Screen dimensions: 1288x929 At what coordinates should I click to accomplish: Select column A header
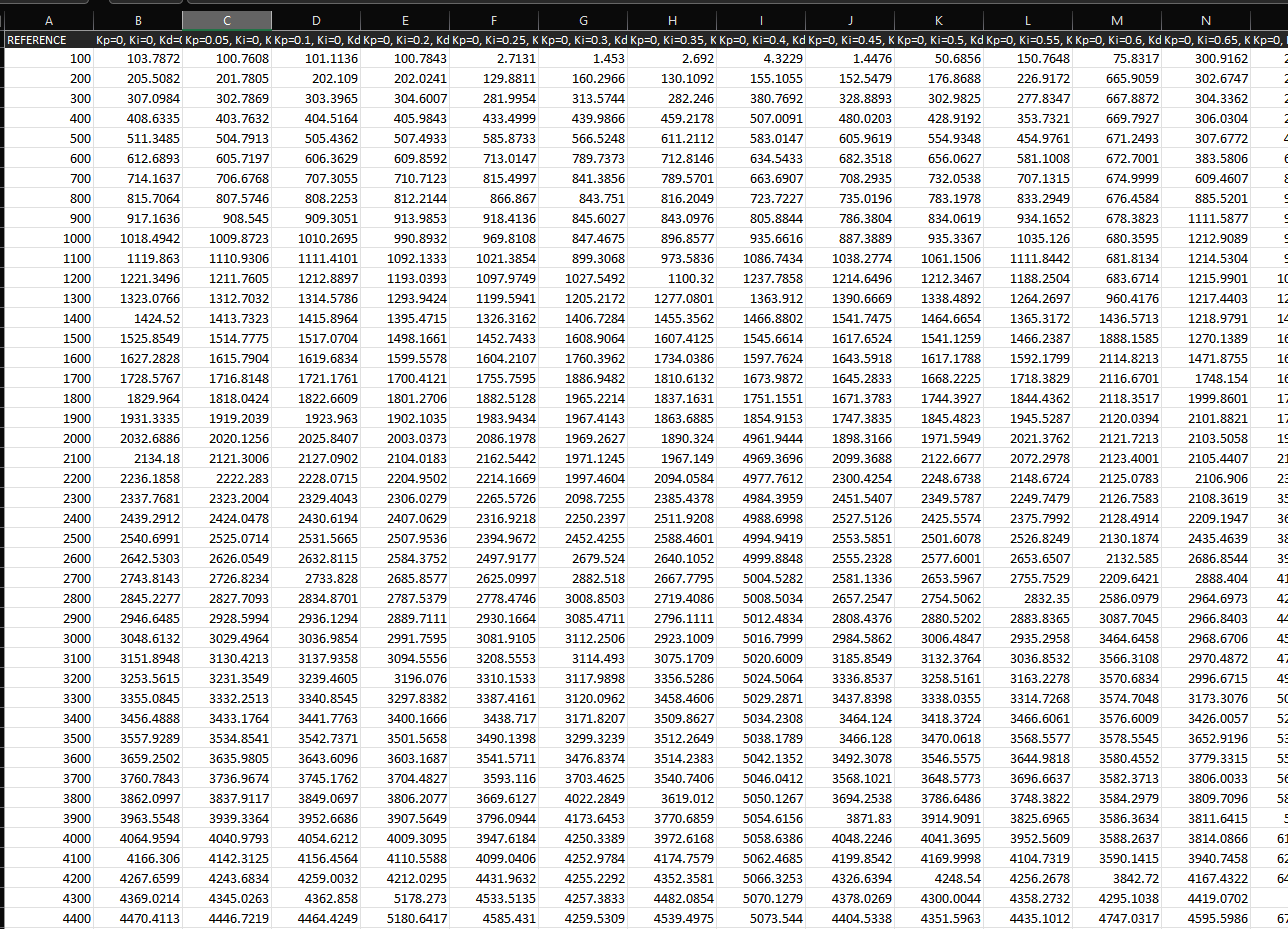49,20
